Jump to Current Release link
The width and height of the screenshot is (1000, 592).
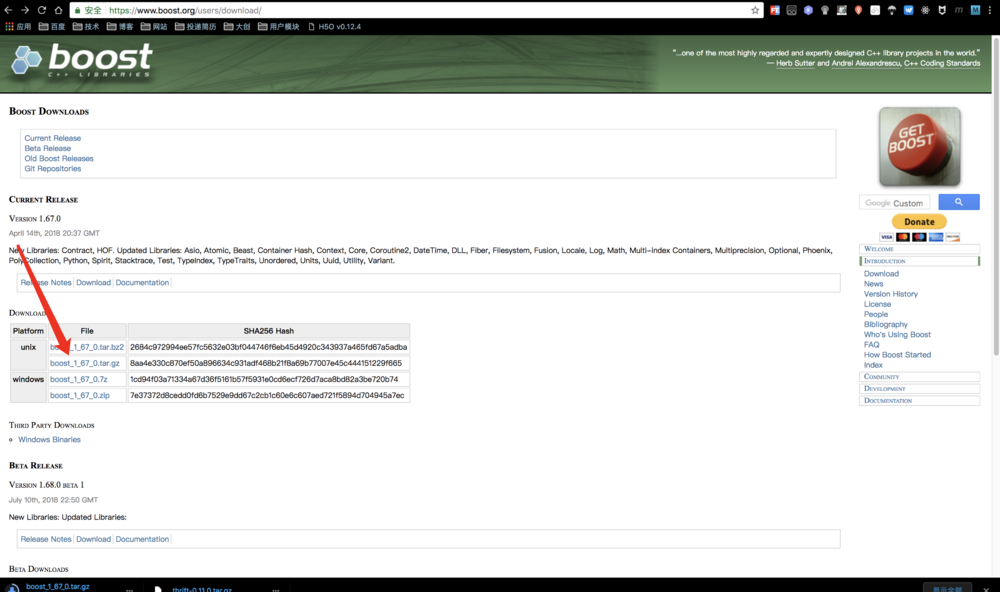coord(53,138)
